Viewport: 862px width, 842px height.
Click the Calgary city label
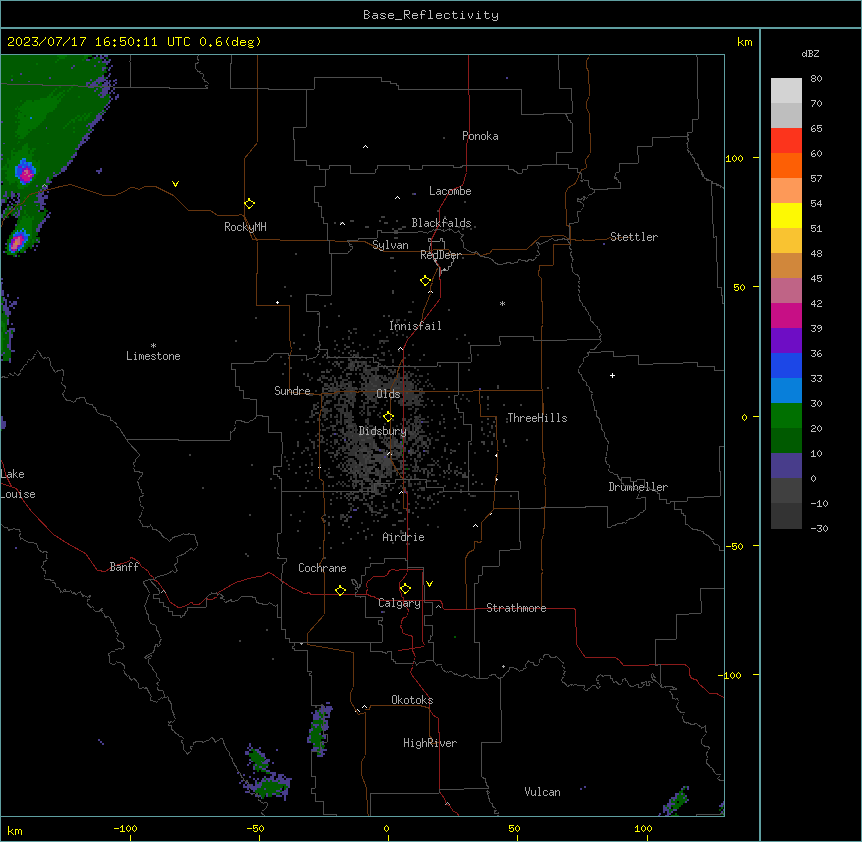pos(399,603)
